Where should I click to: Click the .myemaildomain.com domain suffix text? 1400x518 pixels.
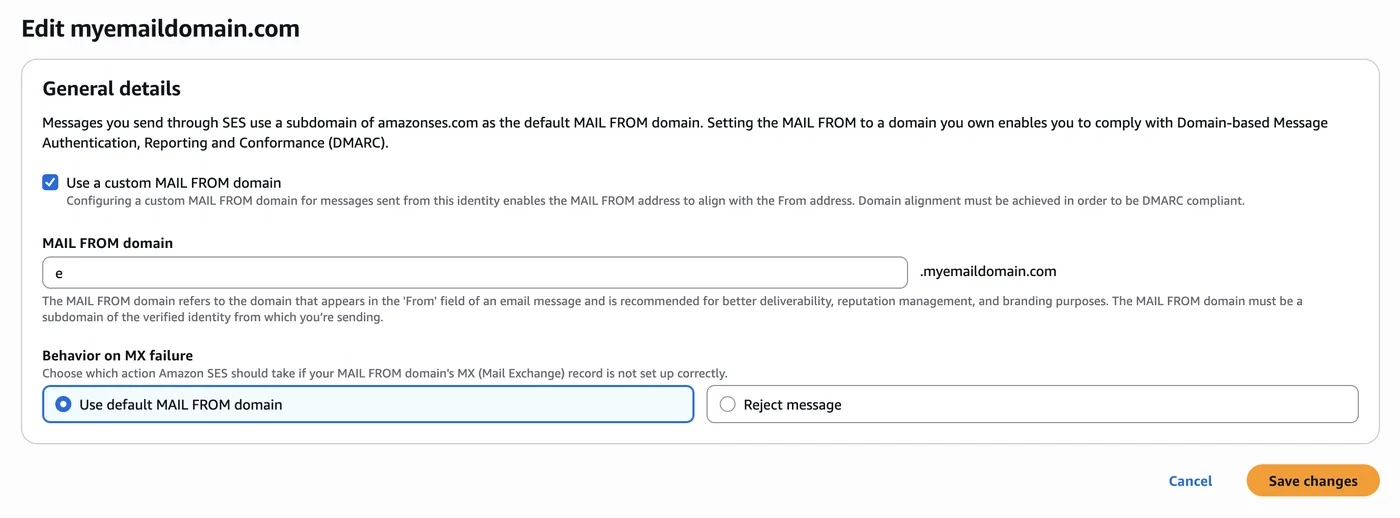point(988,271)
